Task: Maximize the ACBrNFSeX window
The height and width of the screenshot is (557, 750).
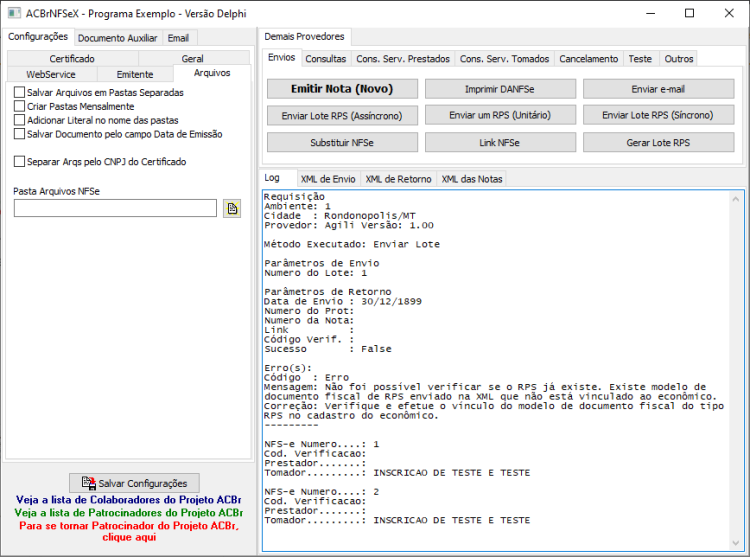Action: [689, 13]
